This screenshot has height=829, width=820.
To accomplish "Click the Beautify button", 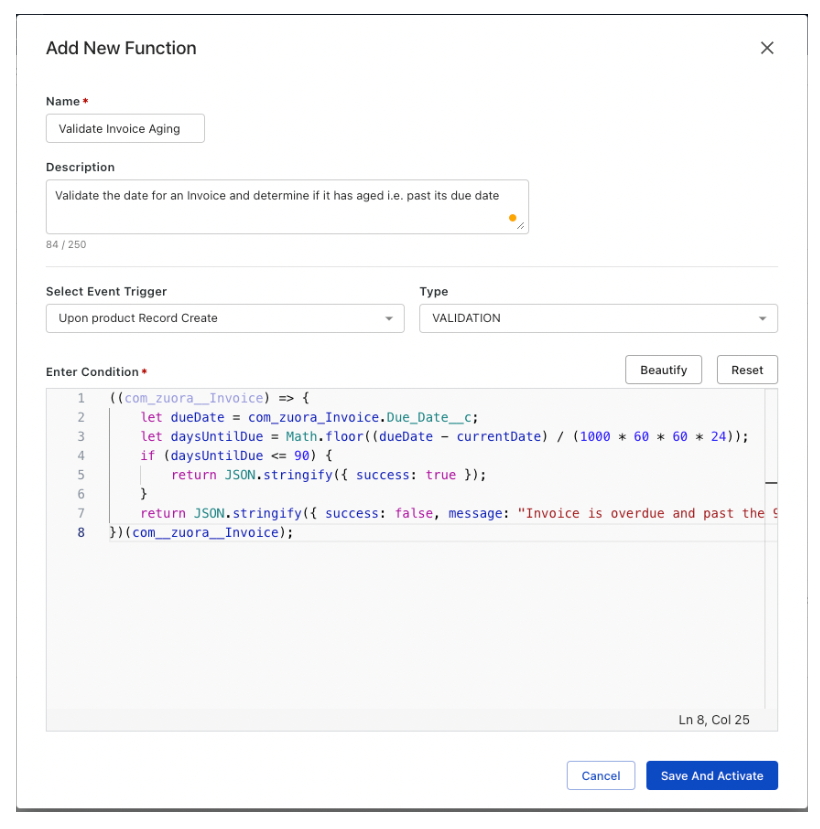I will click(663, 369).
